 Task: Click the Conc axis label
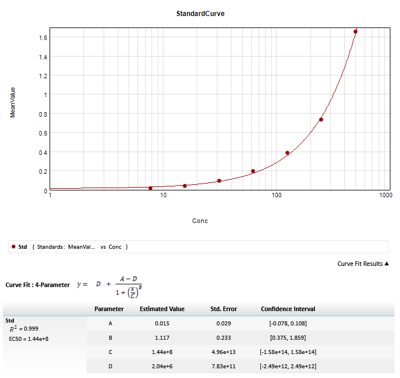[200, 221]
